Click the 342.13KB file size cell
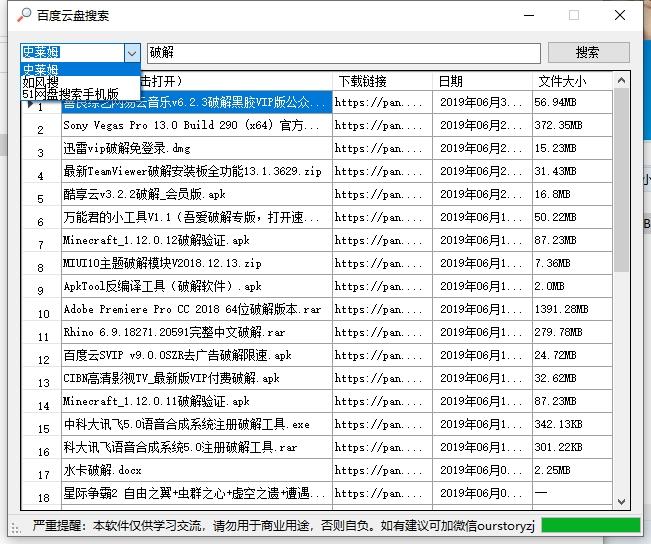Viewport: 651px width, 544px height. tap(573, 424)
